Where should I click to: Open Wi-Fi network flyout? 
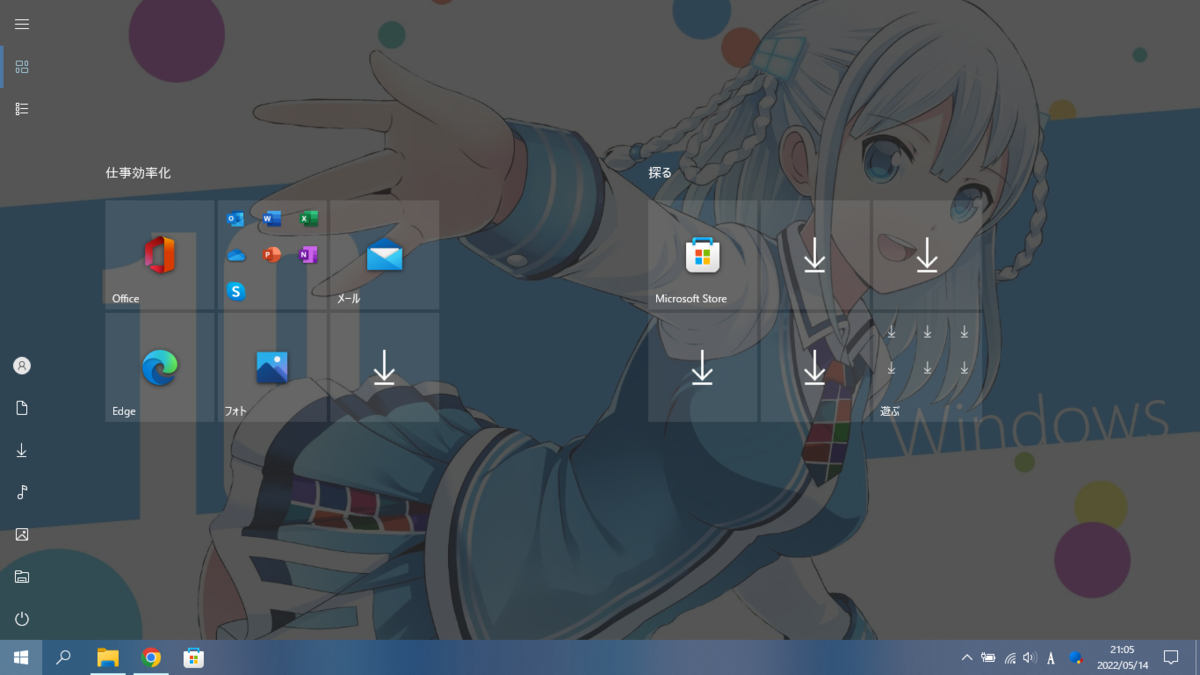pyautogui.click(x=1010, y=657)
